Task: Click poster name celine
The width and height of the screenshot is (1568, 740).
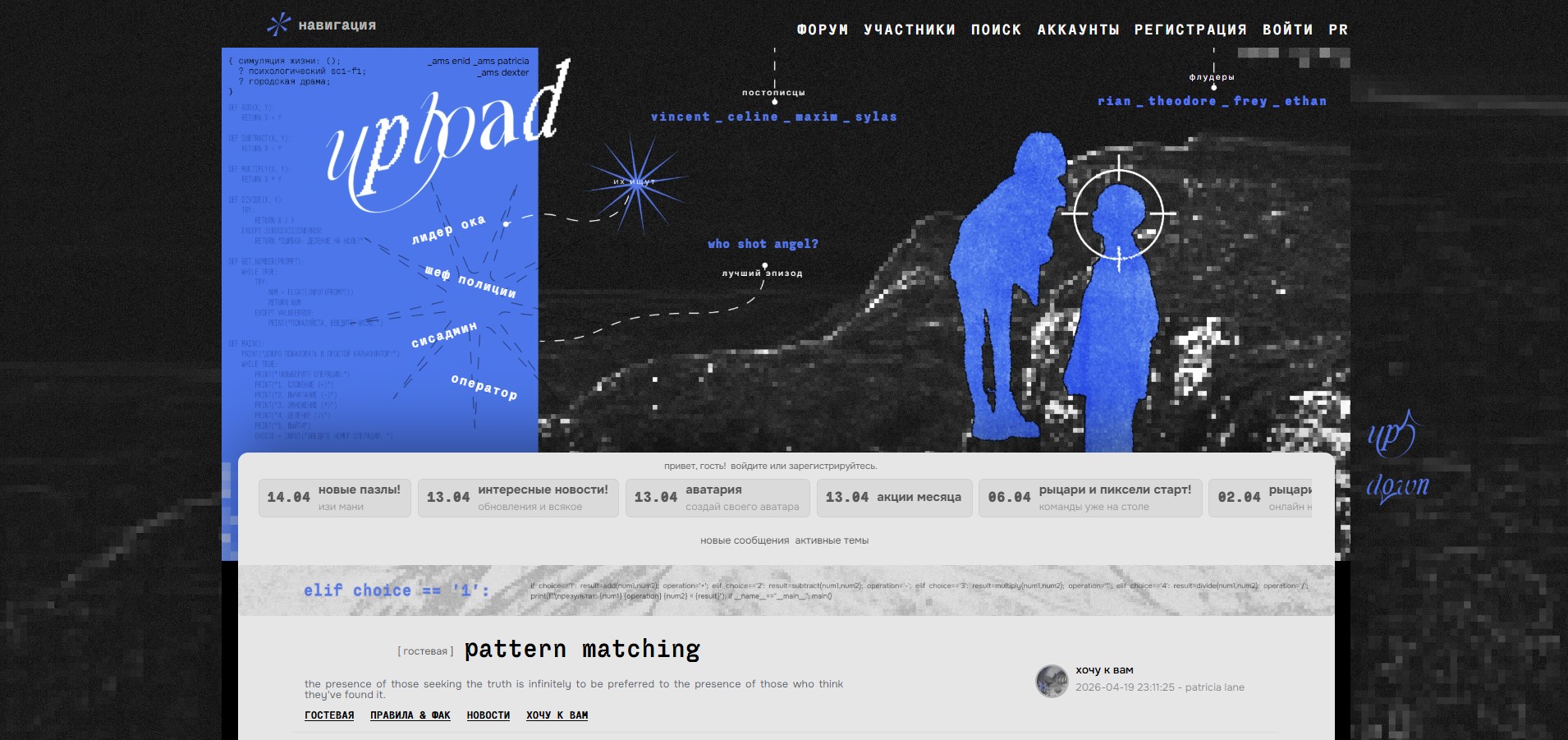Action: 752,117
